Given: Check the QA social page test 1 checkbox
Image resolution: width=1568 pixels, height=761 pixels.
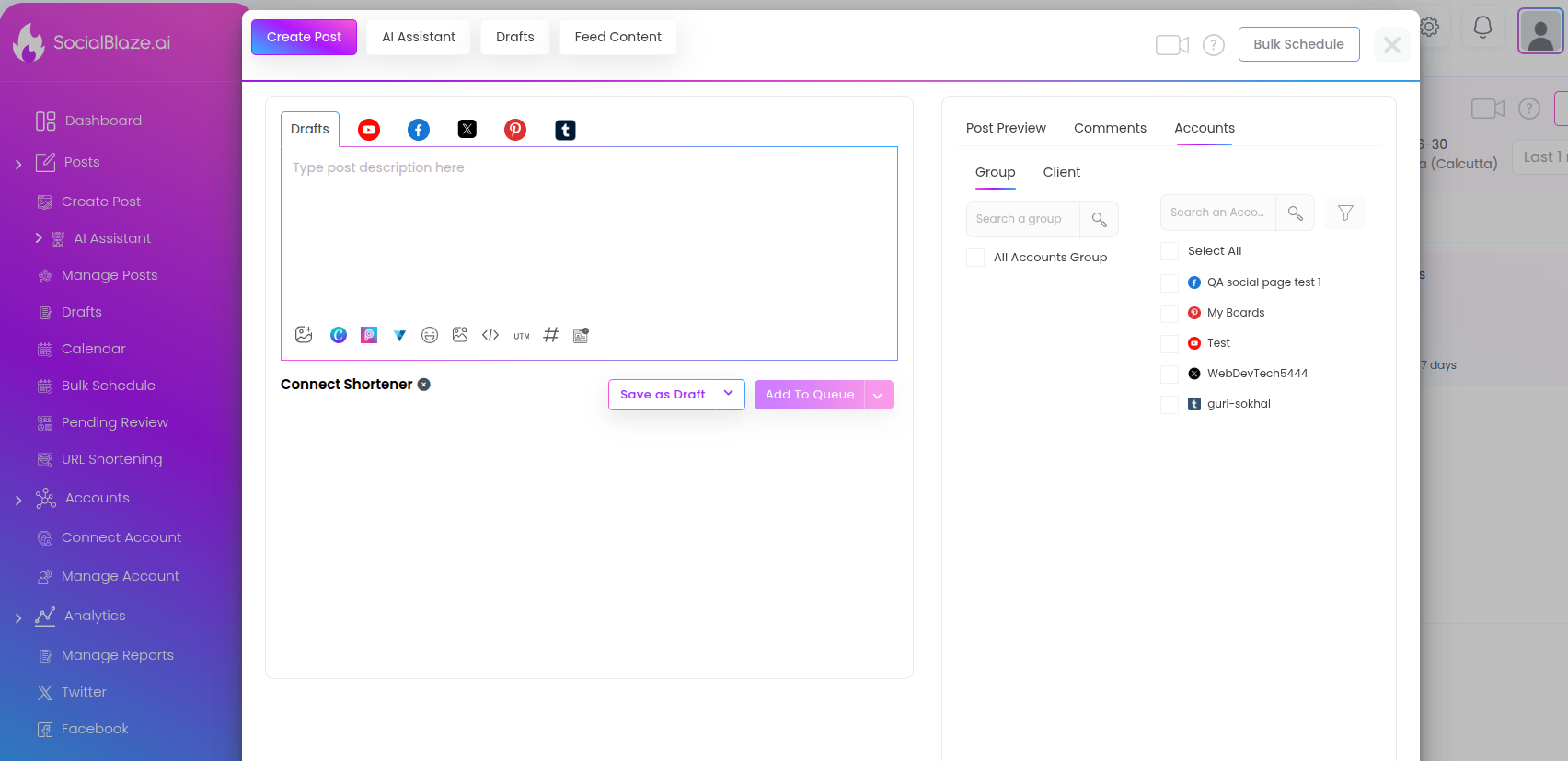Looking at the screenshot, I should pos(1170,282).
